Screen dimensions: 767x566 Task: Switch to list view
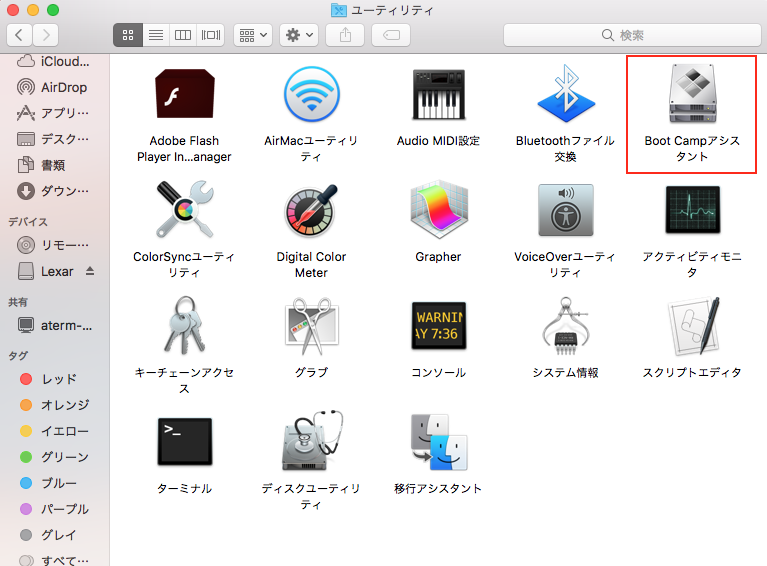(156, 35)
